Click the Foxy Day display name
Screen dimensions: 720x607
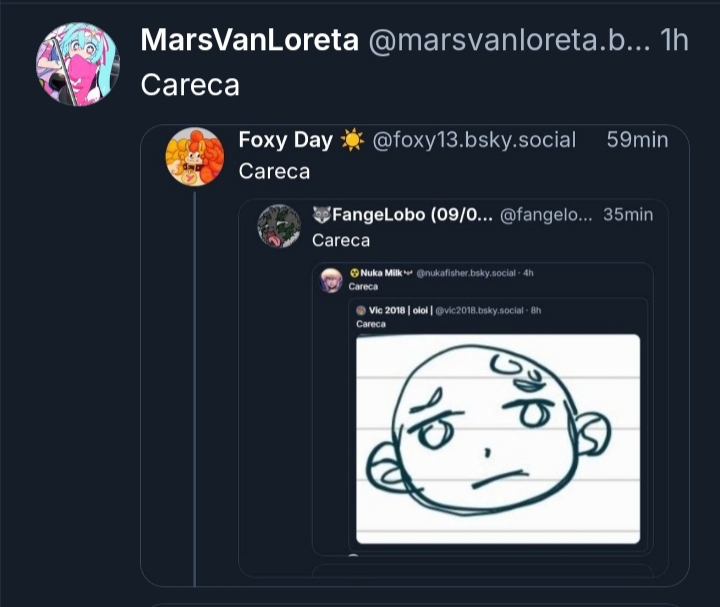(285, 140)
